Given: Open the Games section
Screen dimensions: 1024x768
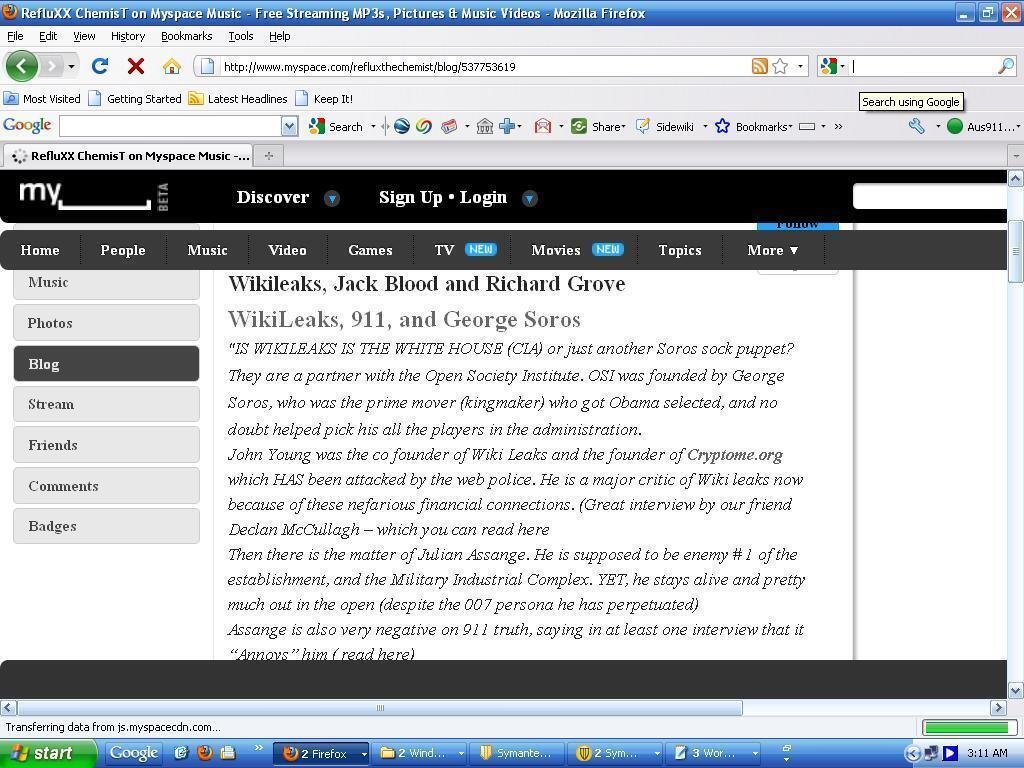Looking at the screenshot, I should click(x=370, y=250).
